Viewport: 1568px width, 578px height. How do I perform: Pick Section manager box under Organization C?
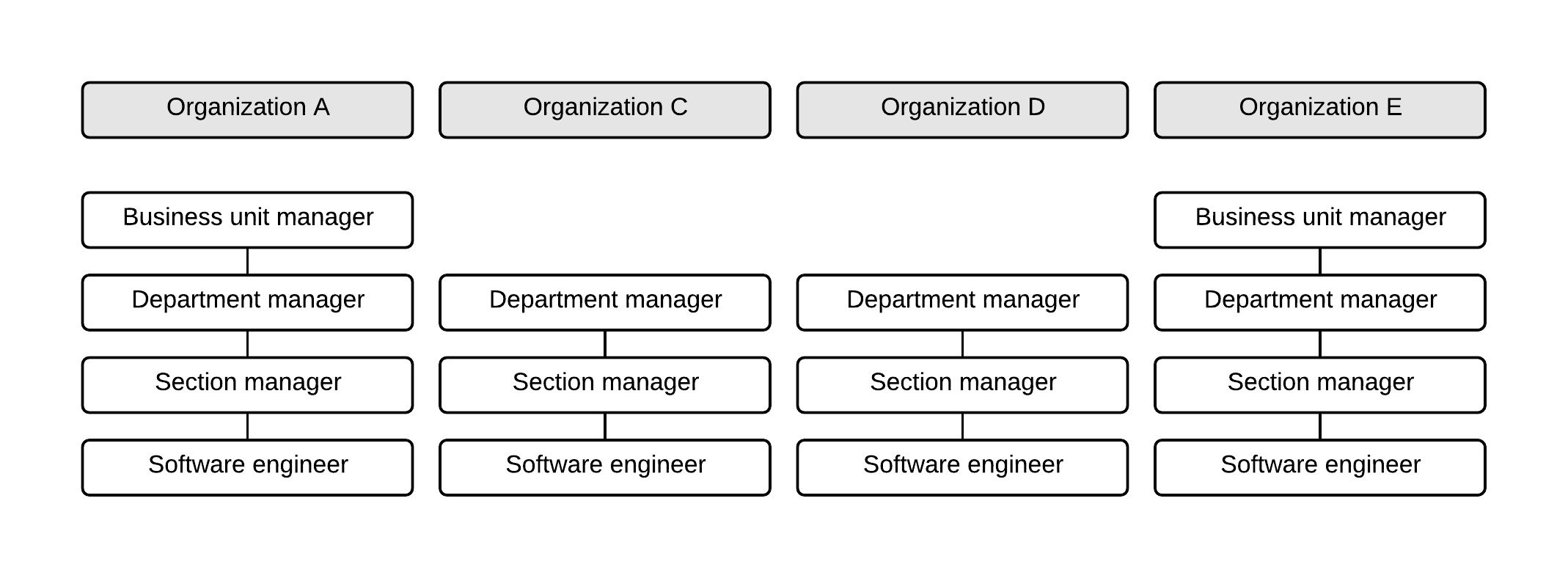pos(605,384)
